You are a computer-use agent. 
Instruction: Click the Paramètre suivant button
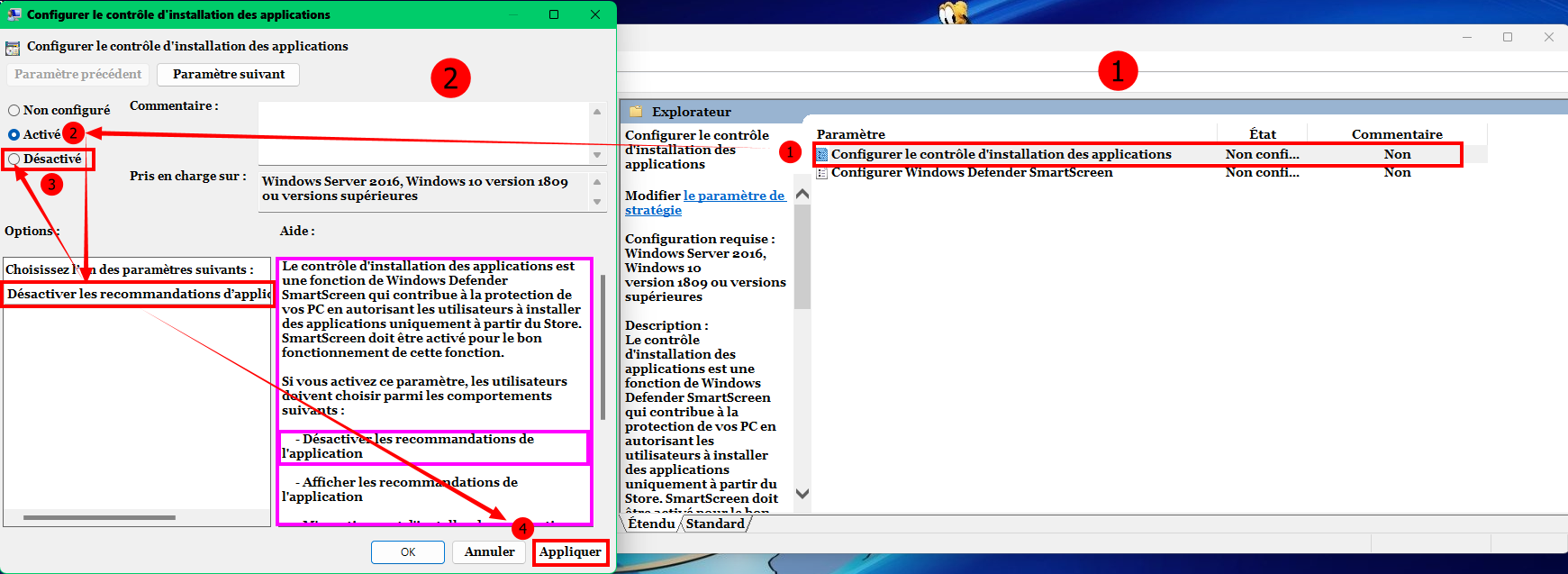coord(229,74)
